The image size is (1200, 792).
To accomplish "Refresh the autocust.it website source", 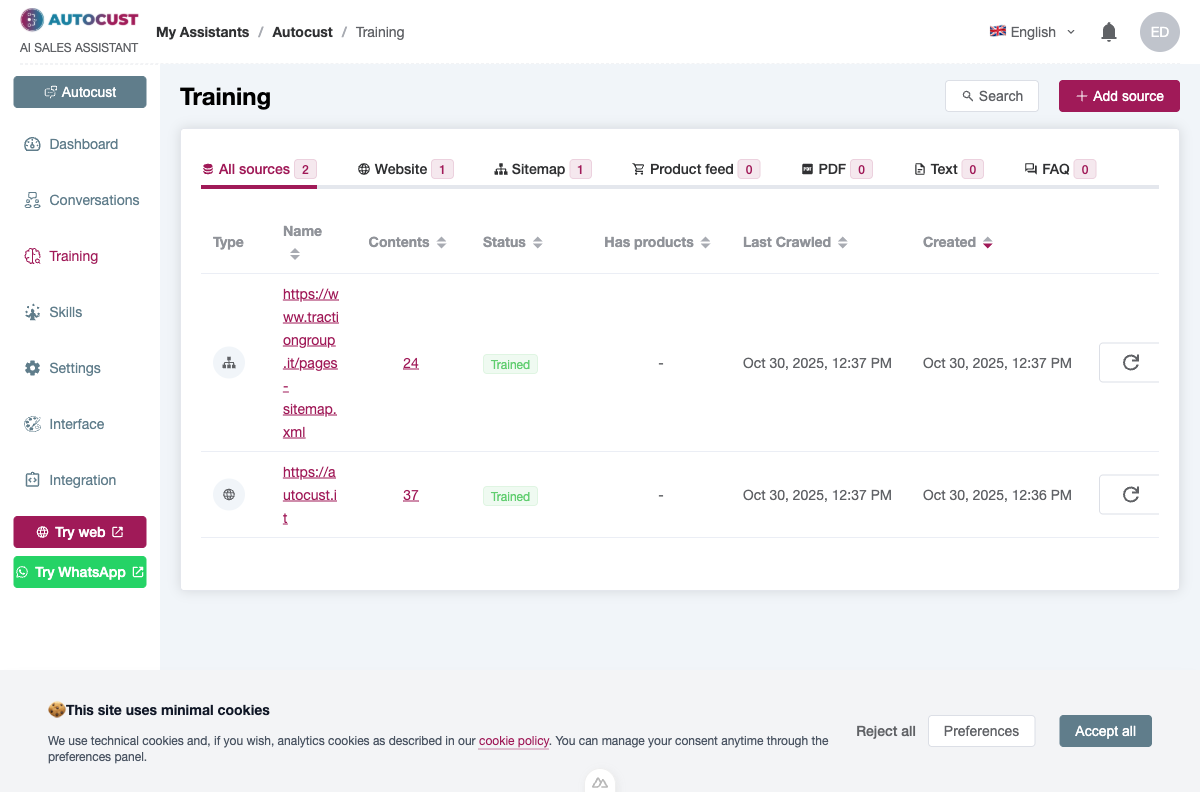I will coord(1131,494).
